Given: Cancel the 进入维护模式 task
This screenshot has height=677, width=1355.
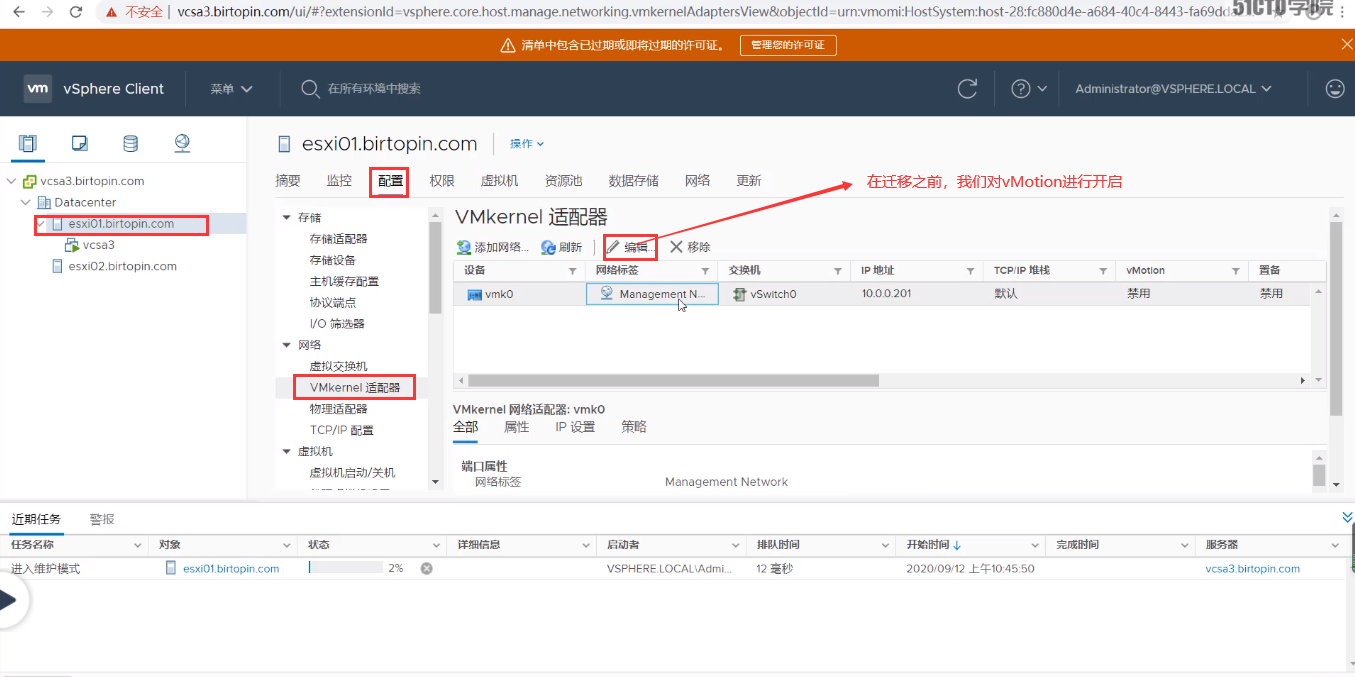Looking at the screenshot, I should pos(426,568).
